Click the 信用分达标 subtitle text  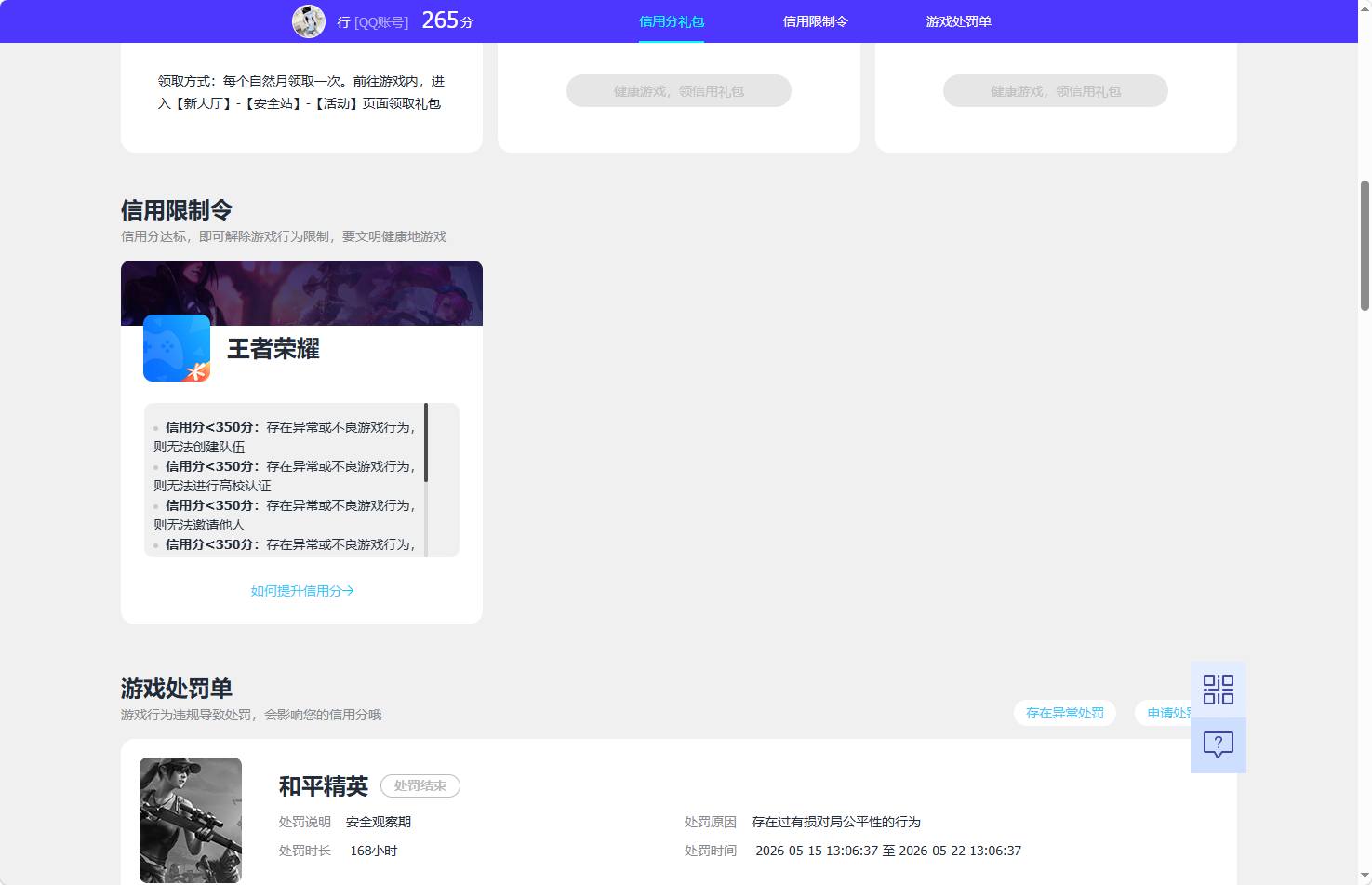(284, 236)
